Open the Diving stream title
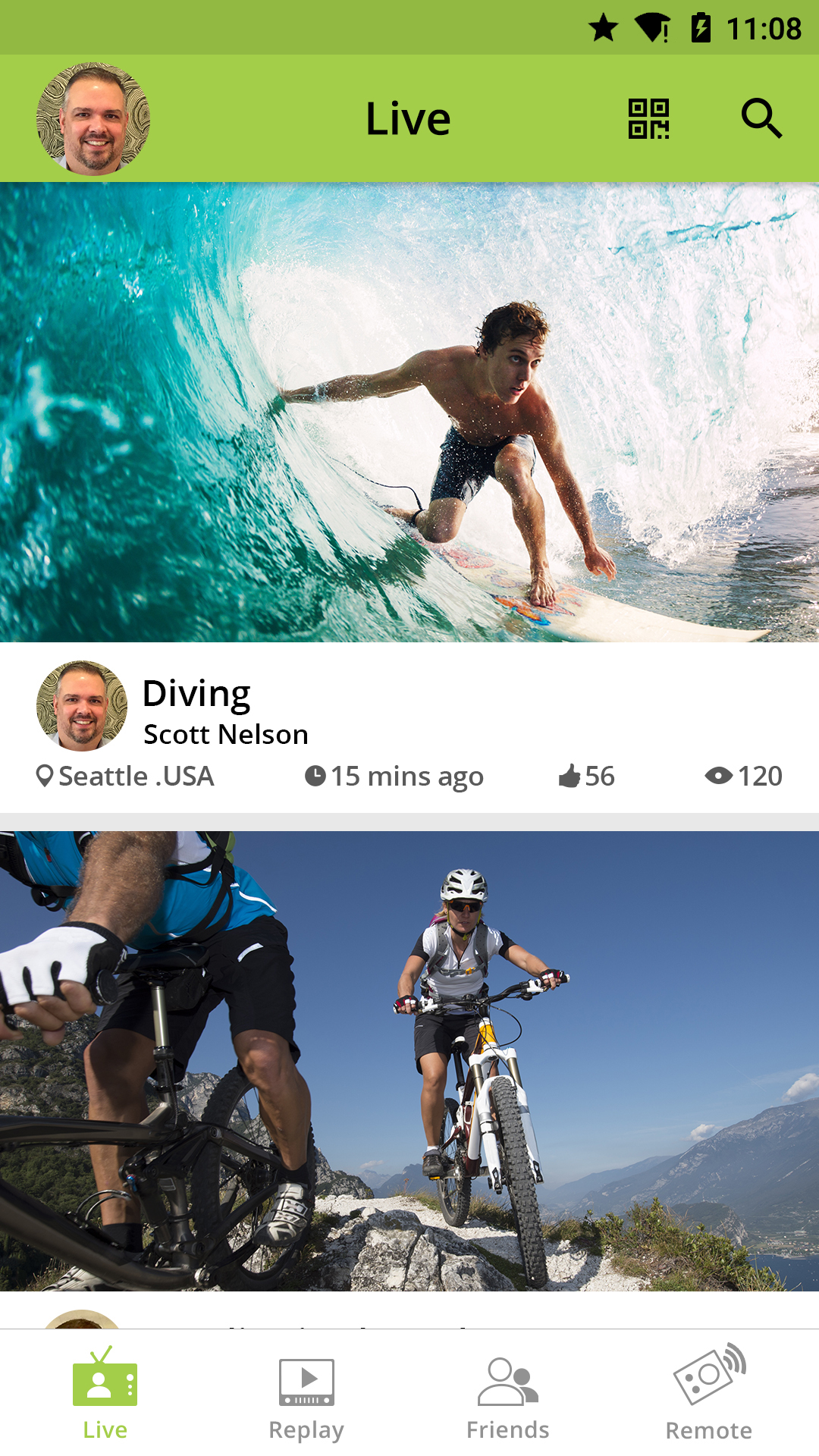 pos(196,694)
